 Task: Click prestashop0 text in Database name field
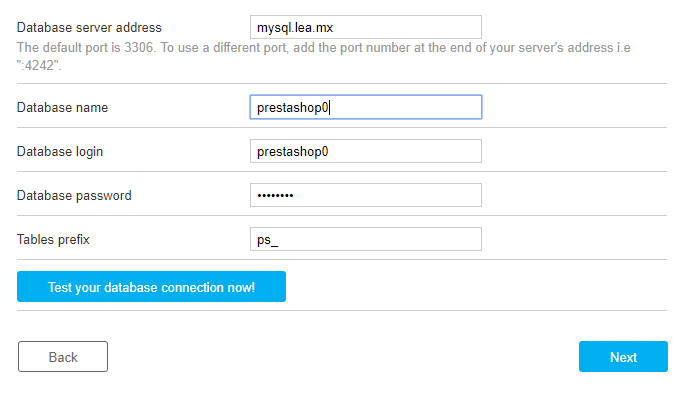point(292,107)
